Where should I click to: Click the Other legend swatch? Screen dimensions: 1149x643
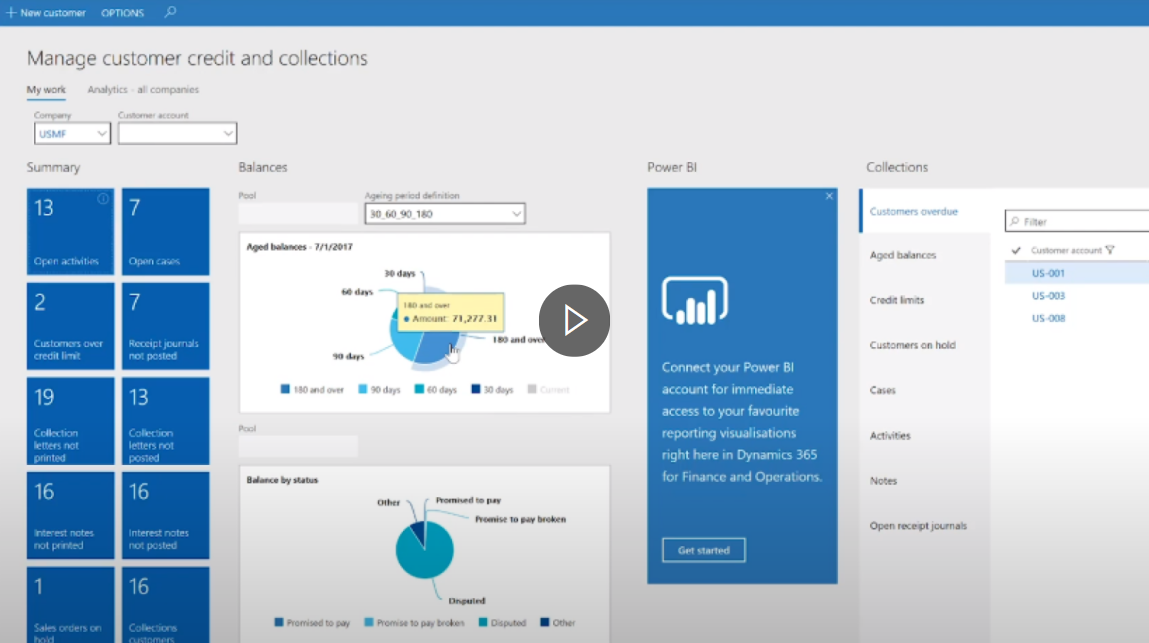pos(544,622)
